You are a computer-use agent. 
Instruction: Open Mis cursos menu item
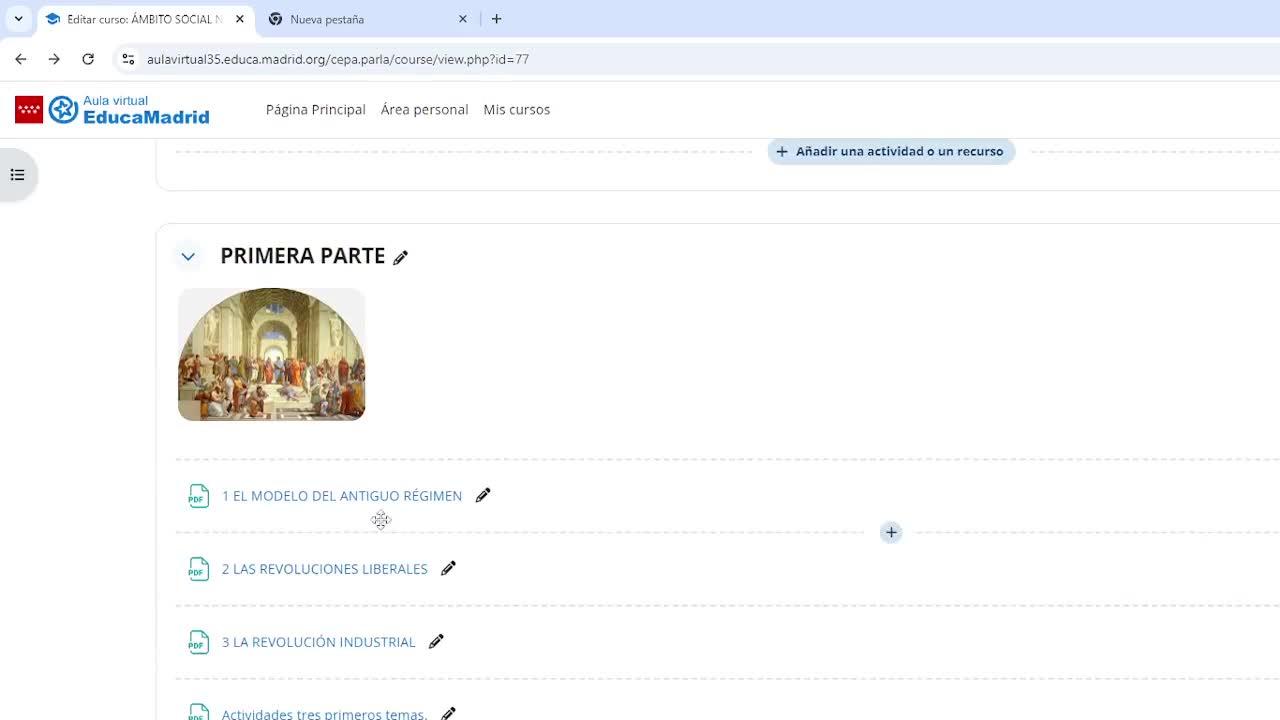pos(517,110)
